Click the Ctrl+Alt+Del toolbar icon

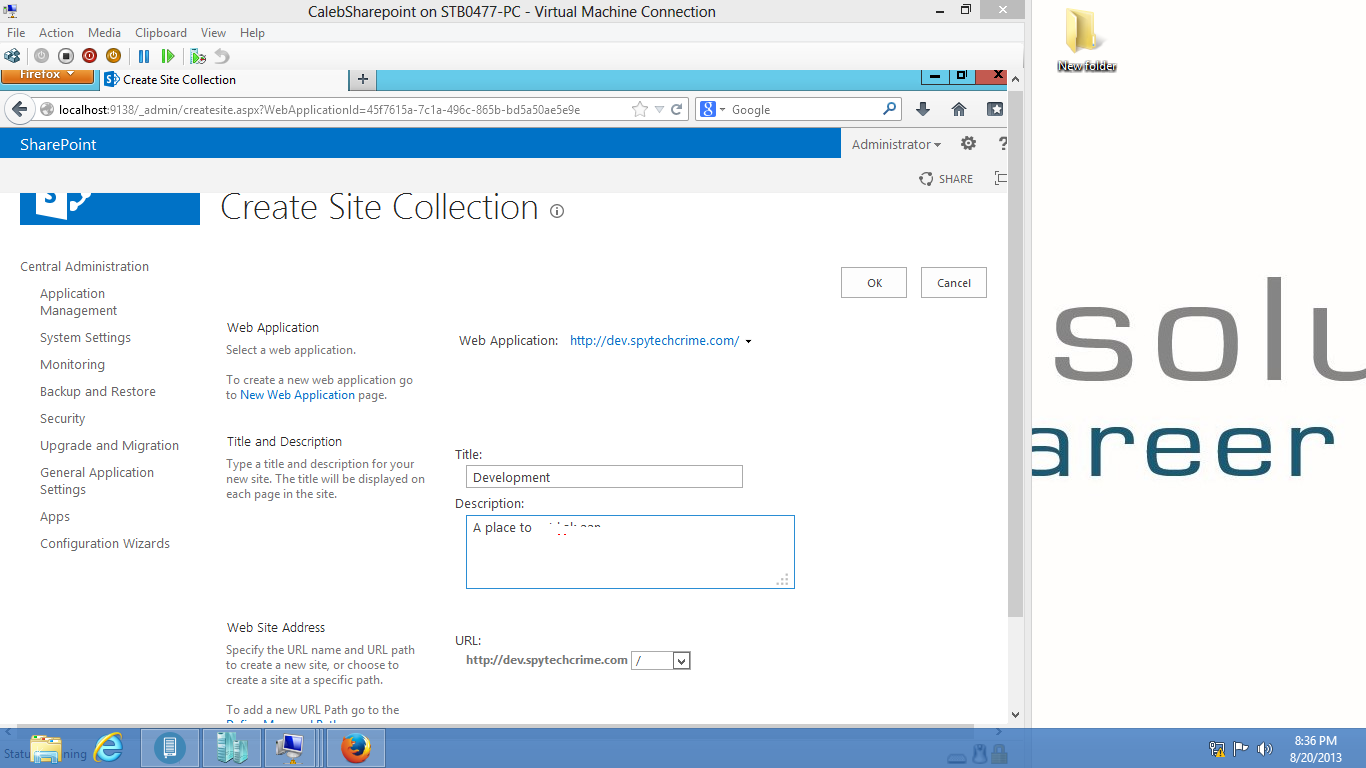tap(12, 56)
